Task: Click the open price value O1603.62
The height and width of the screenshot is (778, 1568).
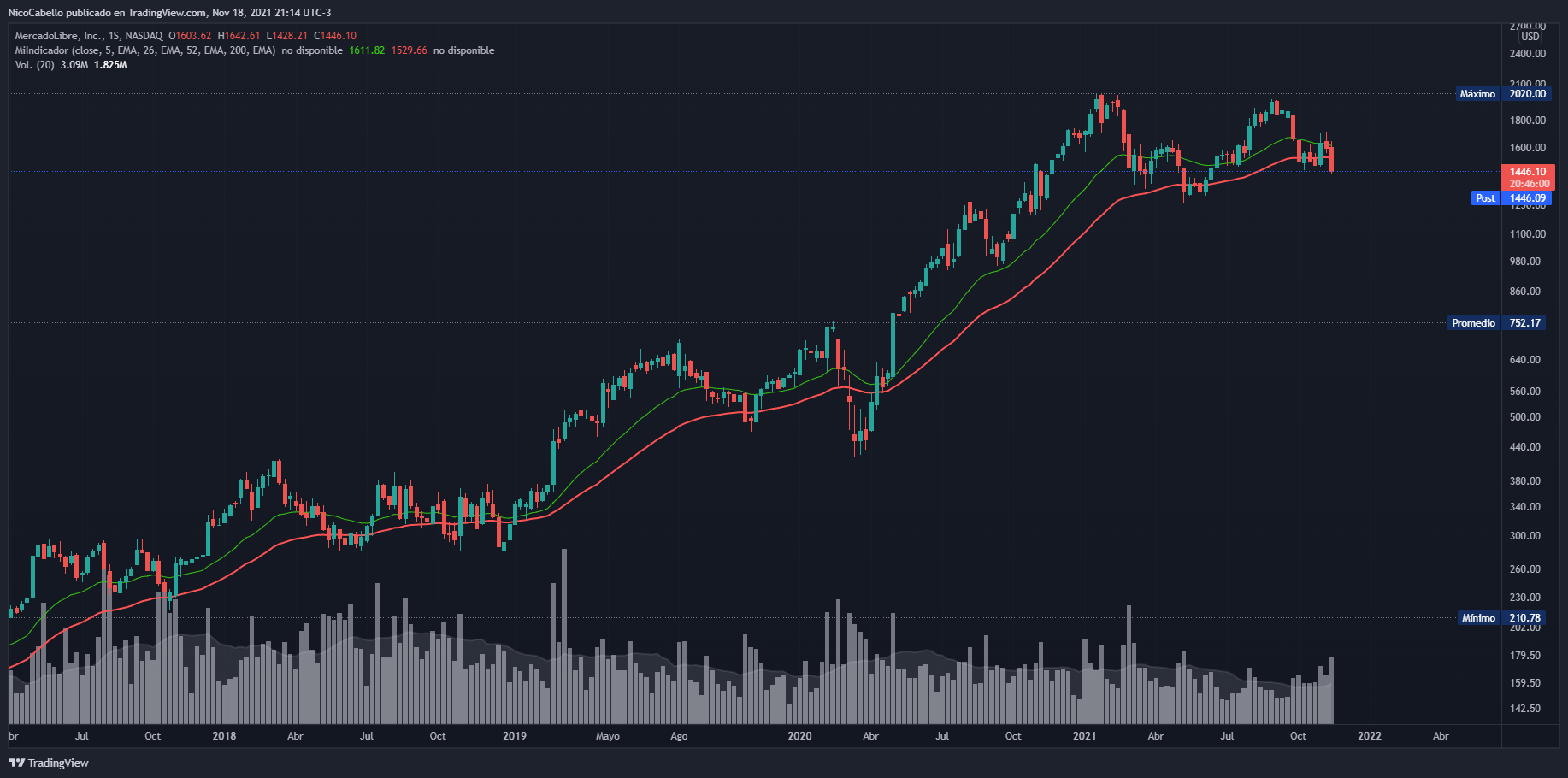Action: [x=190, y=36]
